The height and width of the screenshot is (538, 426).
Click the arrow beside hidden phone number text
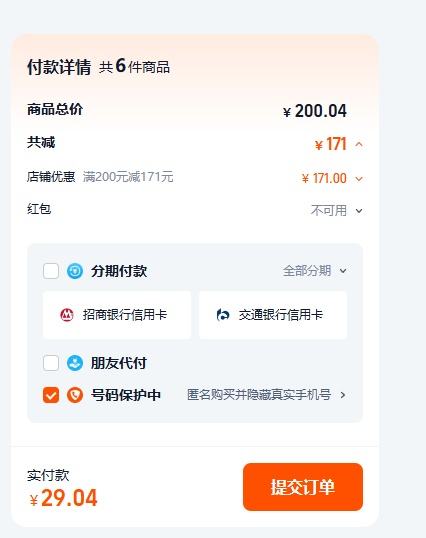point(343,395)
